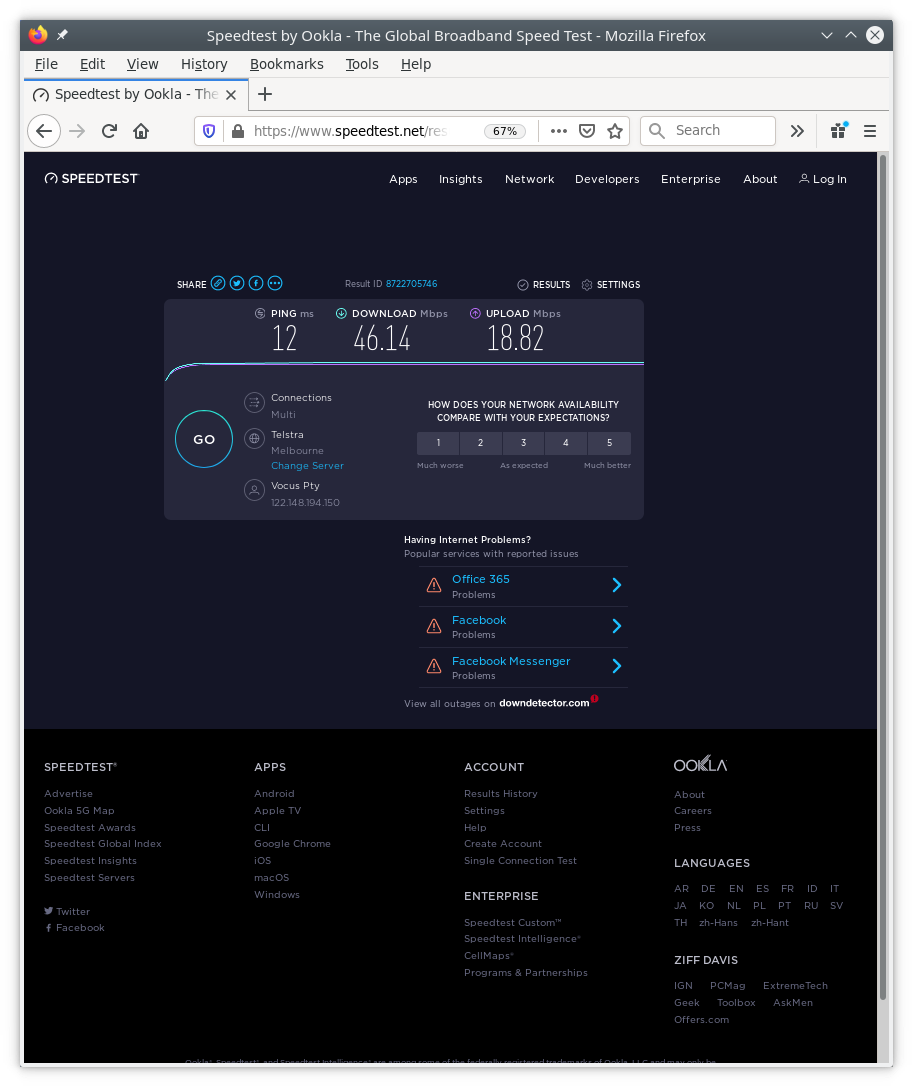The height and width of the screenshot is (1087, 913).
Task: Open a new tab with plus button
Action: (x=265, y=94)
